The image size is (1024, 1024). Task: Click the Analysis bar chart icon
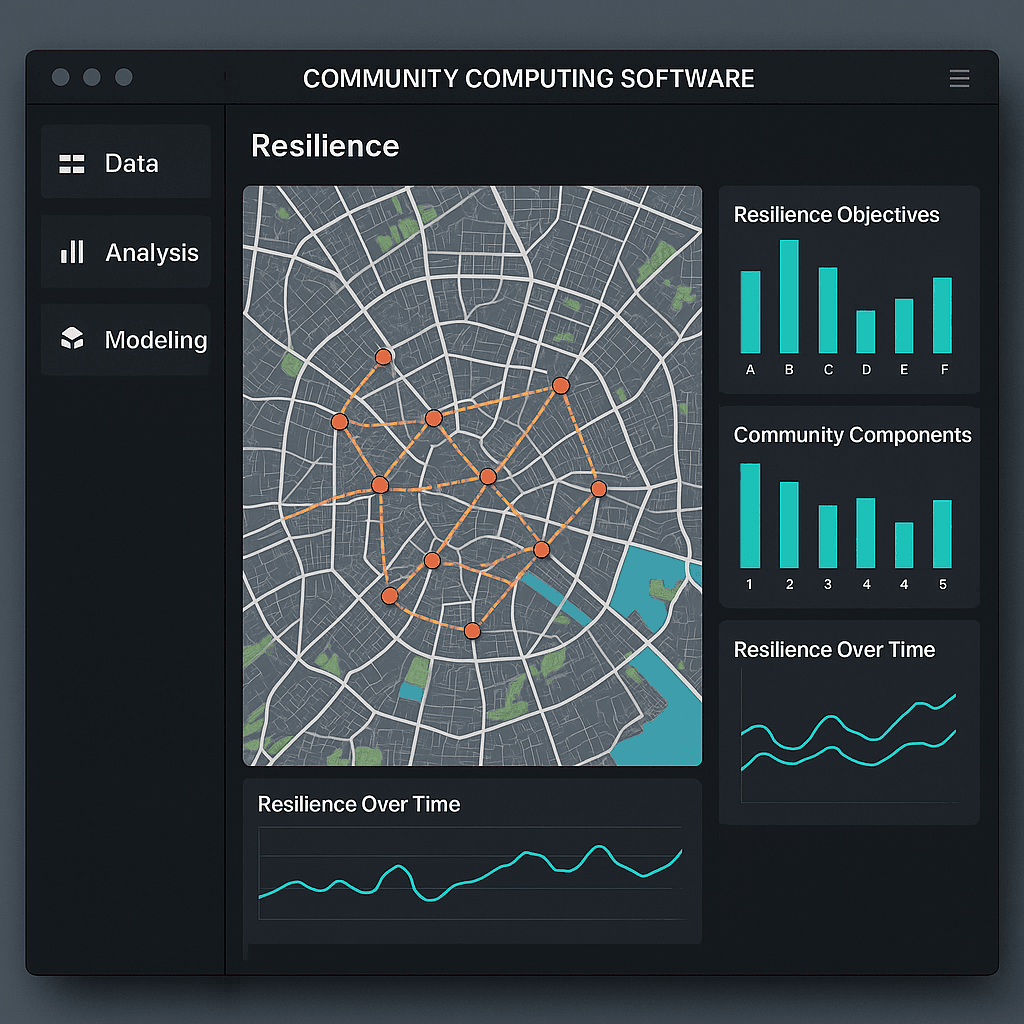click(70, 252)
